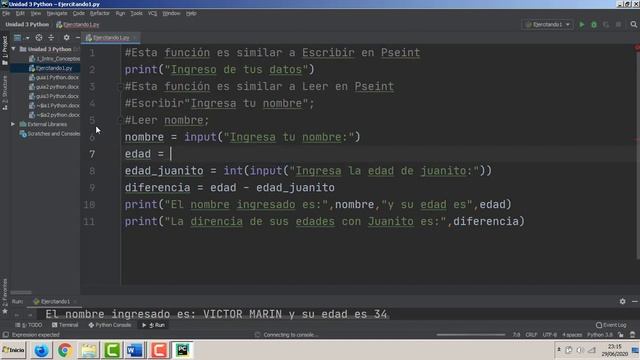This screenshot has height=360, width=640.
Task: Open Run panel settings gear
Action: [622, 301]
